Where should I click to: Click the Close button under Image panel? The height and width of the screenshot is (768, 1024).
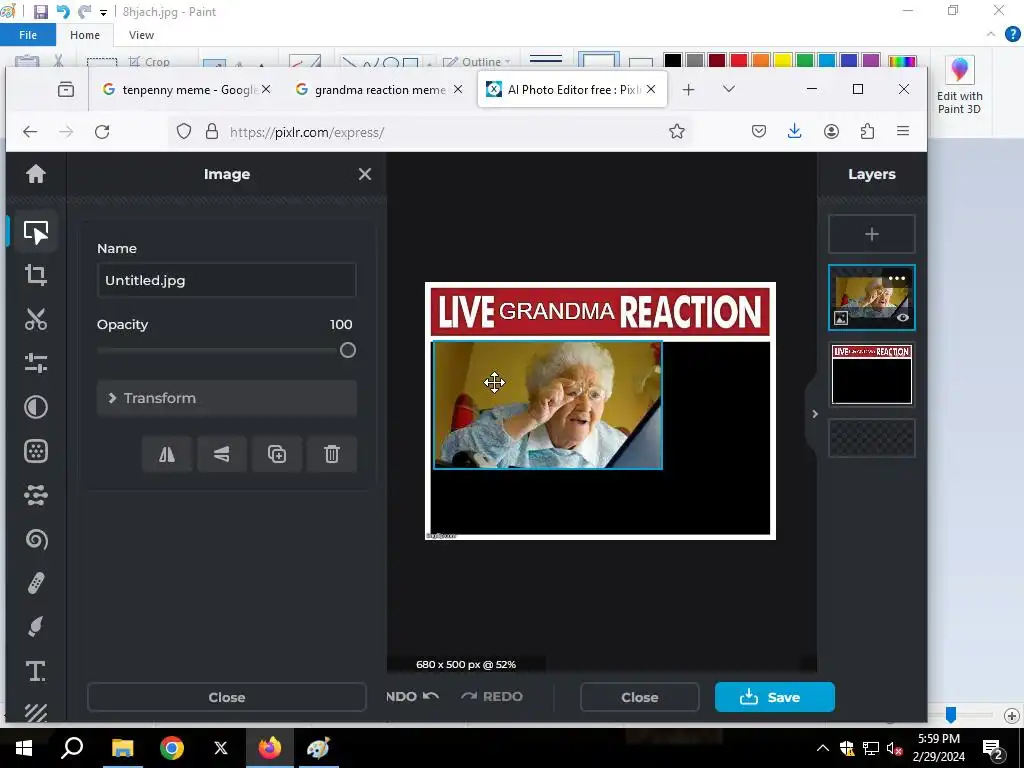click(227, 697)
